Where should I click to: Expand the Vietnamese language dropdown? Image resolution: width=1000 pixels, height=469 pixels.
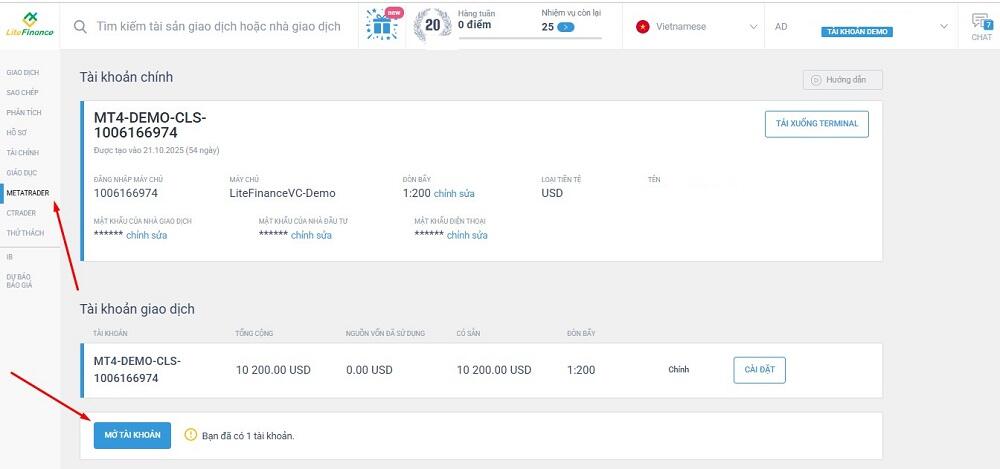753,27
